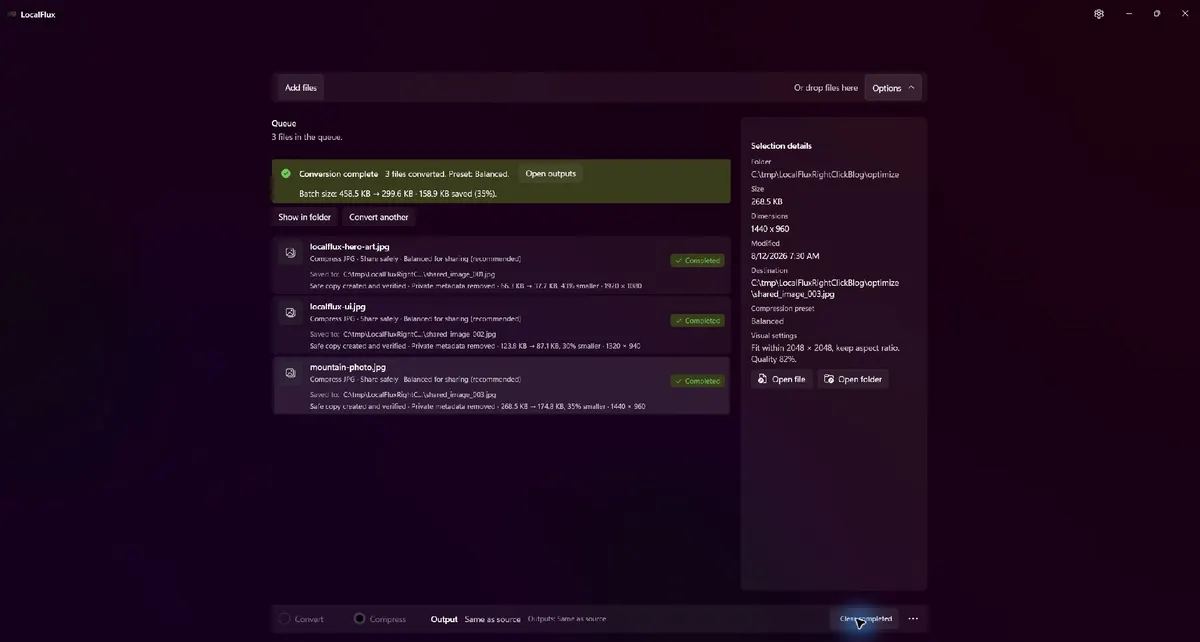This screenshot has width=1200, height=642.
Task: Click the Add files button
Action: click(301, 88)
